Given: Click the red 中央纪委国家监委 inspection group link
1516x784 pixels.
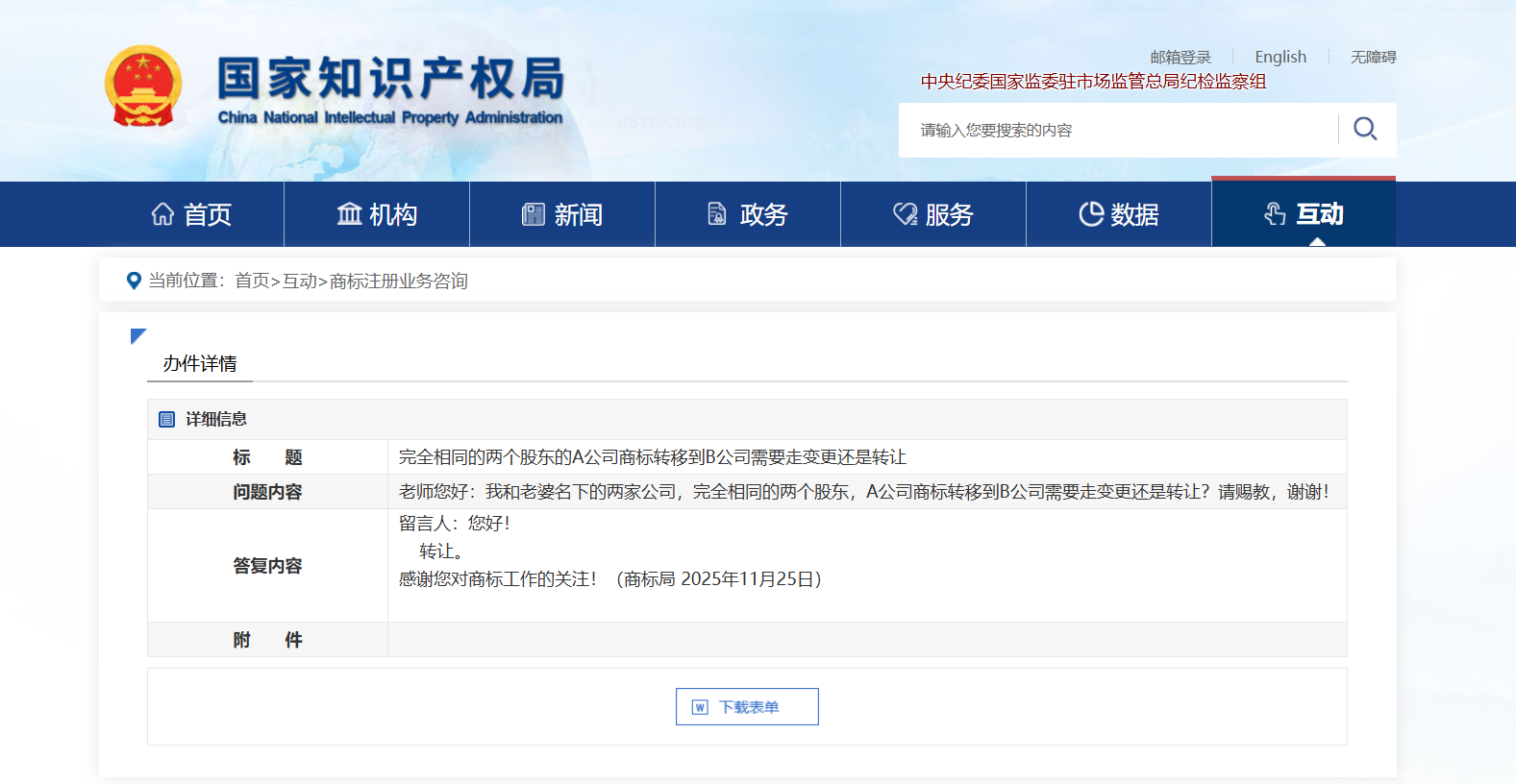Looking at the screenshot, I should coord(1093,82).
